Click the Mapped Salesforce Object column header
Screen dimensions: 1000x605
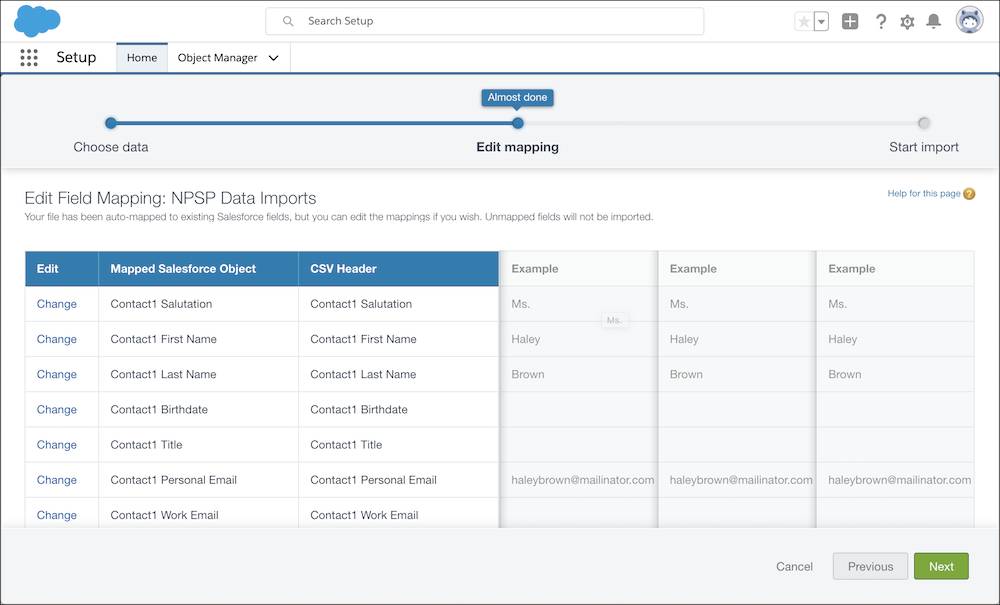click(198, 268)
